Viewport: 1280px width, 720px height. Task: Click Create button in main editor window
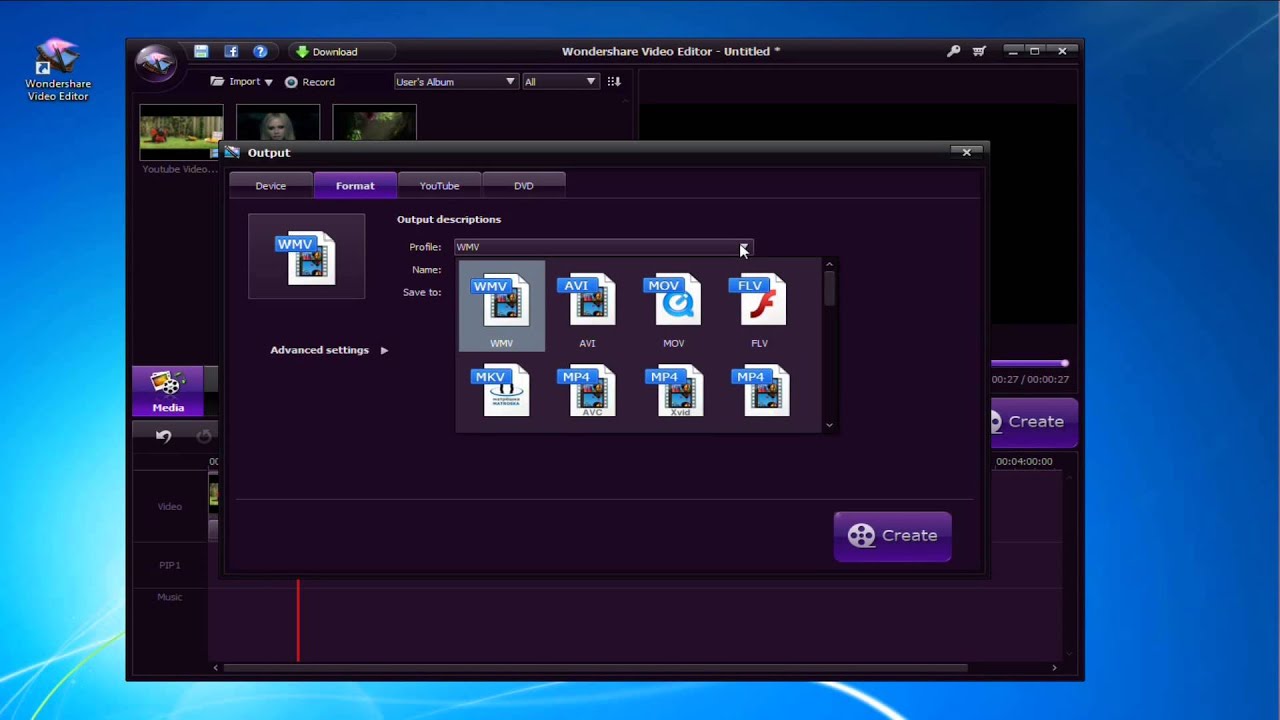[x=1034, y=422]
